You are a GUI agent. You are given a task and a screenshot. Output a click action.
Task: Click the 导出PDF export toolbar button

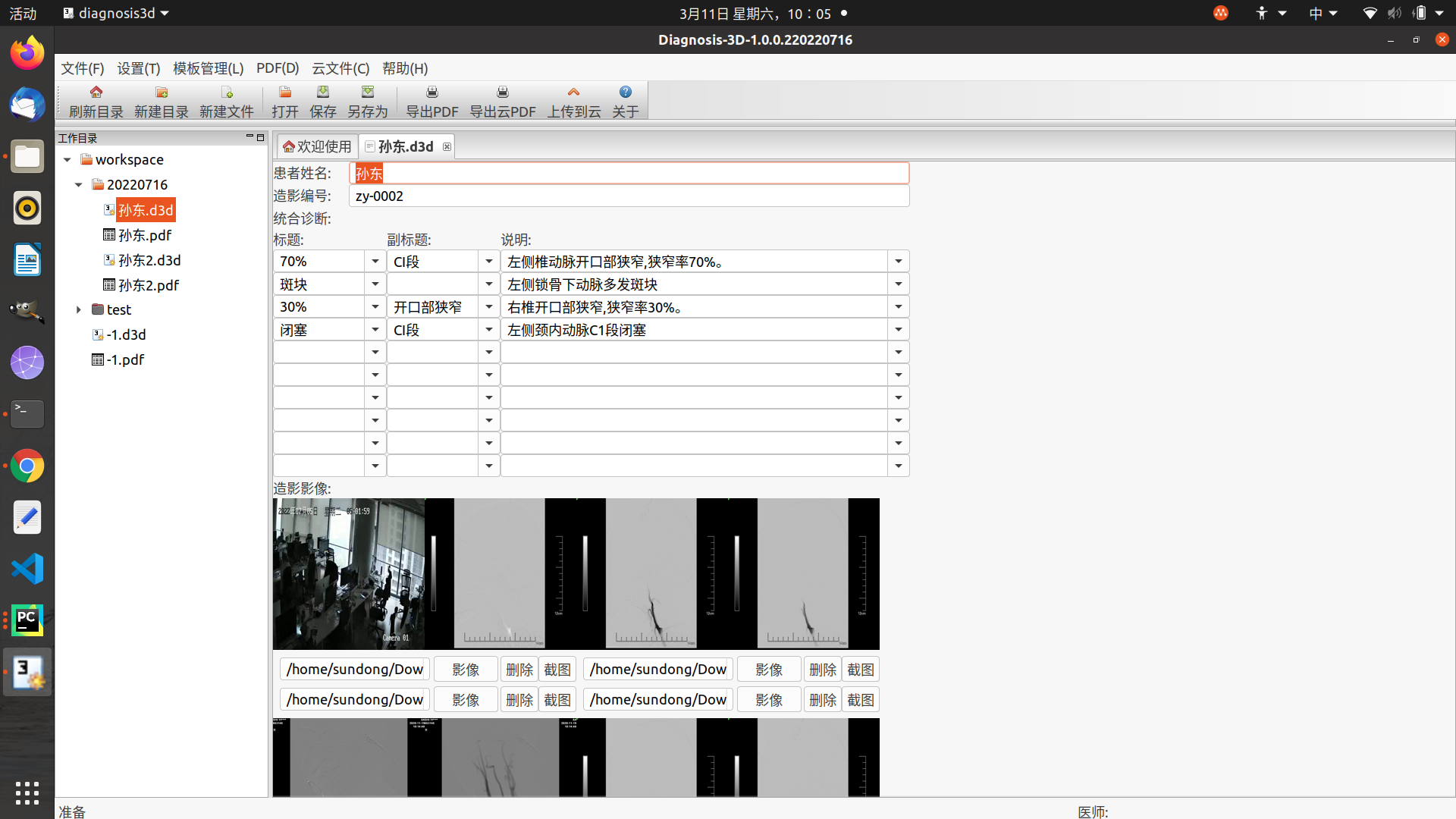[x=432, y=102]
